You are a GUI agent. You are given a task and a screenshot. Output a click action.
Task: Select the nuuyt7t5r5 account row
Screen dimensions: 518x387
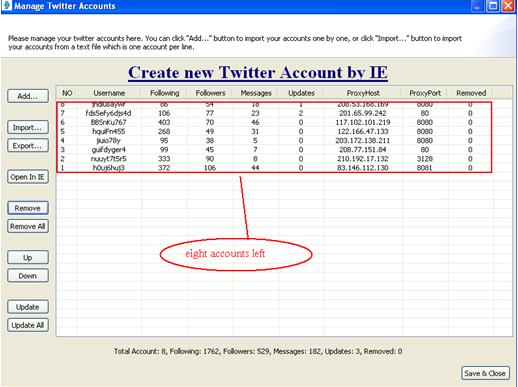coord(274,159)
